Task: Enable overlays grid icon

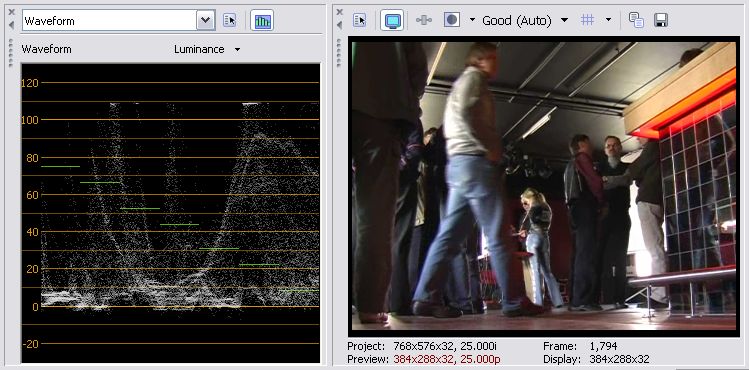Action: coord(587,20)
